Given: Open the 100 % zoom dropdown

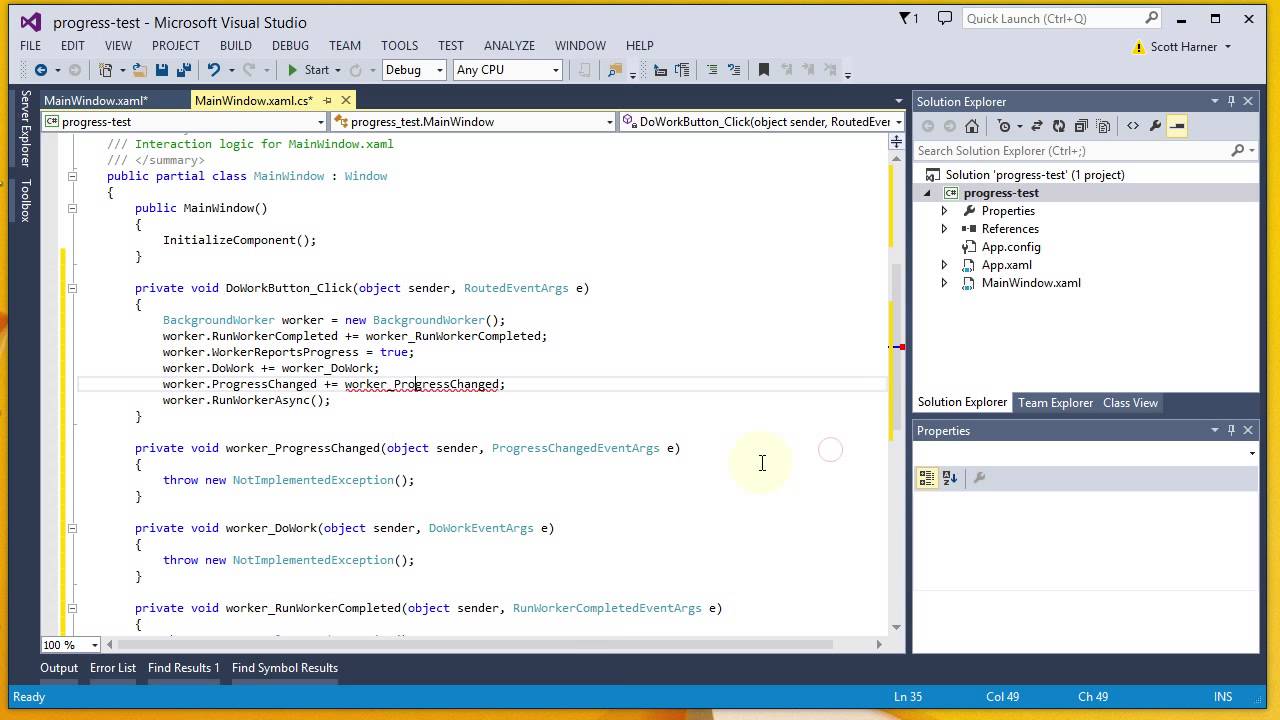Looking at the screenshot, I should tap(94, 645).
